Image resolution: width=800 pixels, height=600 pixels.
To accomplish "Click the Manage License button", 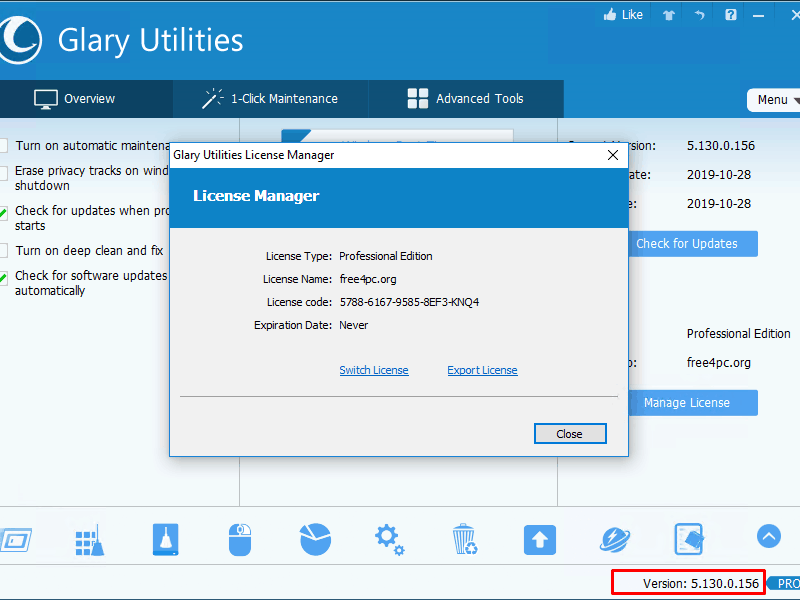I will point(693,403).
